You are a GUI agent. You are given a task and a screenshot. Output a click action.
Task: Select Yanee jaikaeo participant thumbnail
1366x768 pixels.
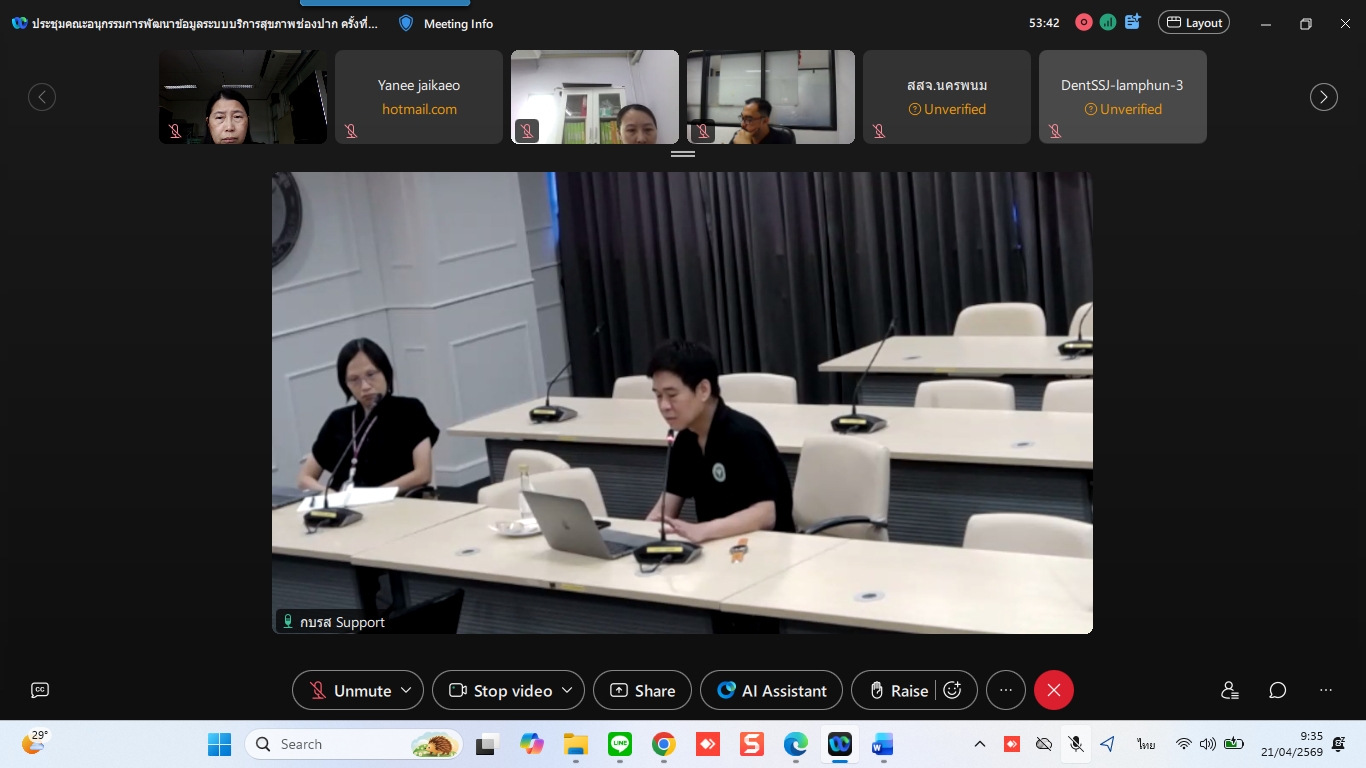(419, 97)
